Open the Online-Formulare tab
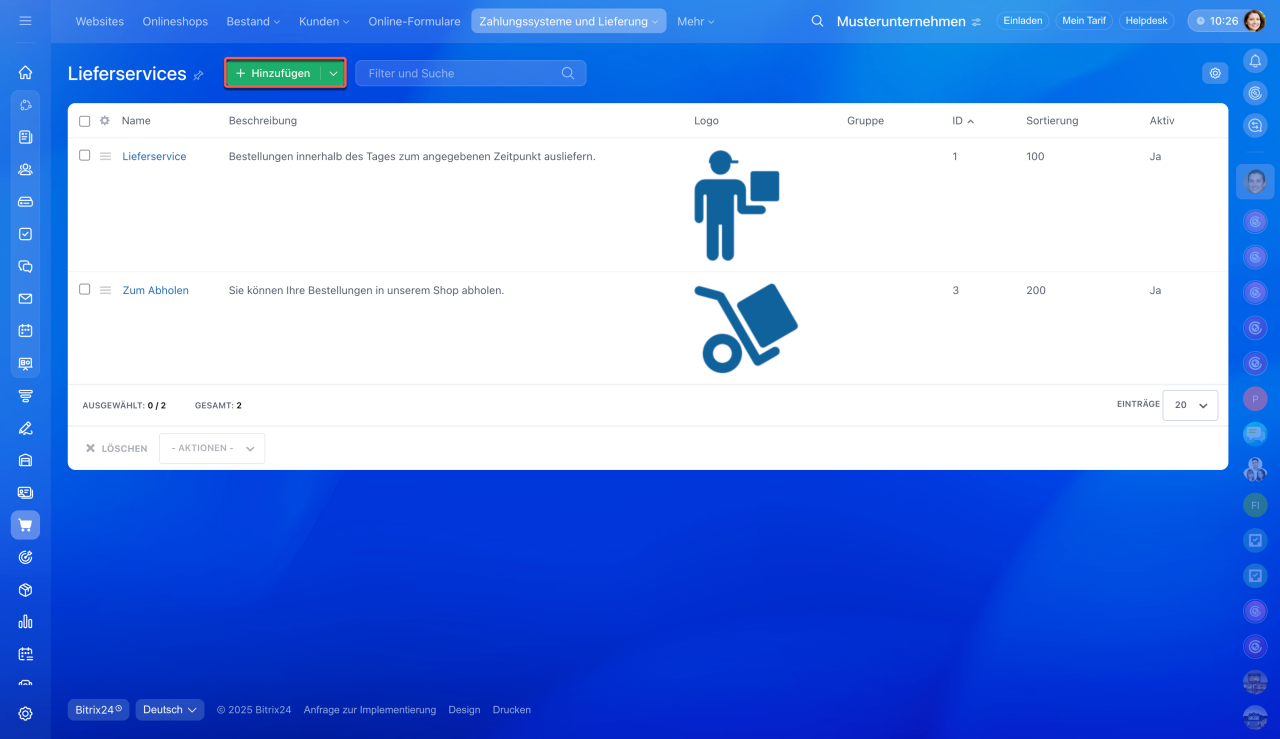Screen dimensions: 1280x739 414,21
